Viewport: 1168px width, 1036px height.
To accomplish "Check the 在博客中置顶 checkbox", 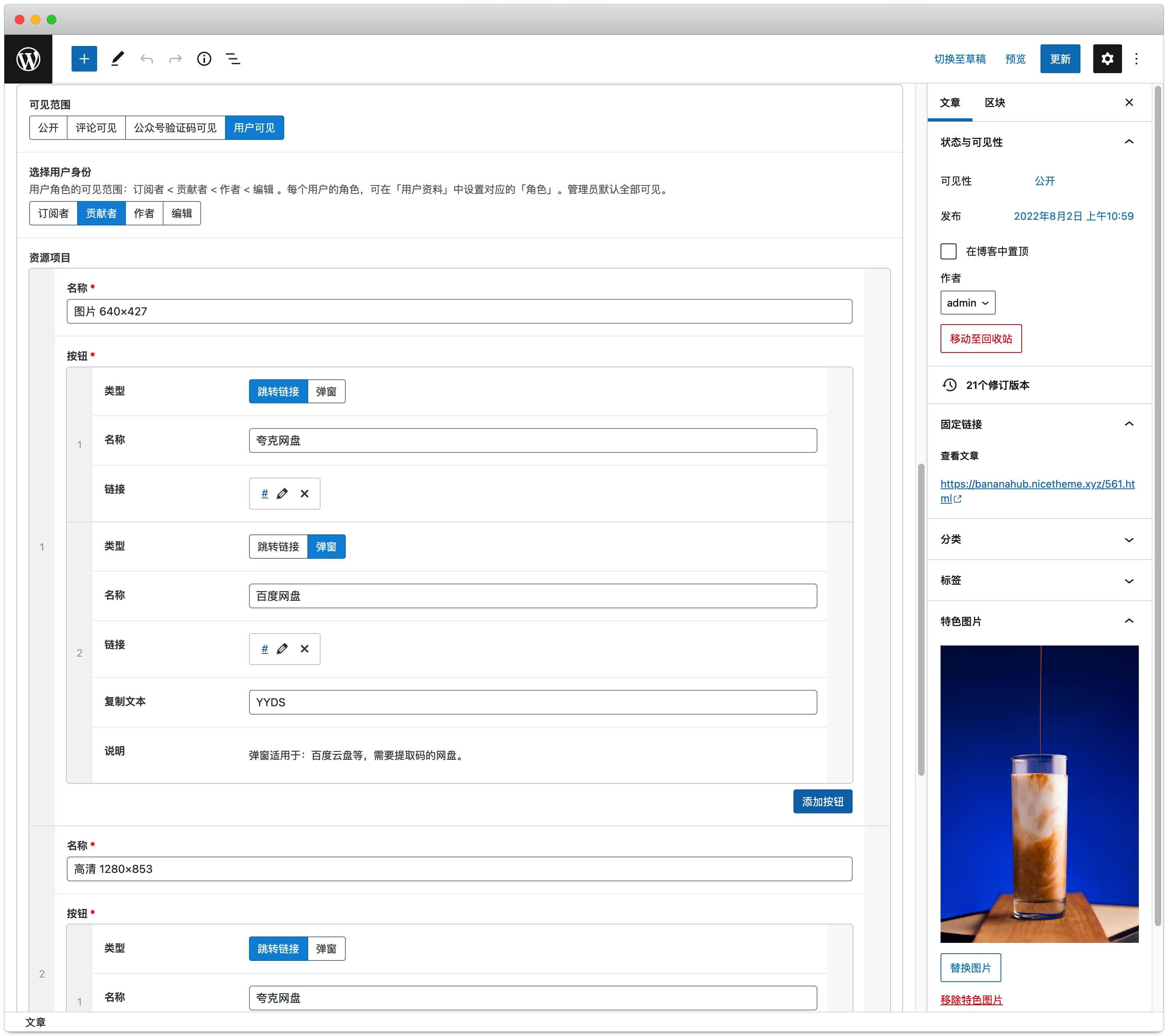I will 948,251.
